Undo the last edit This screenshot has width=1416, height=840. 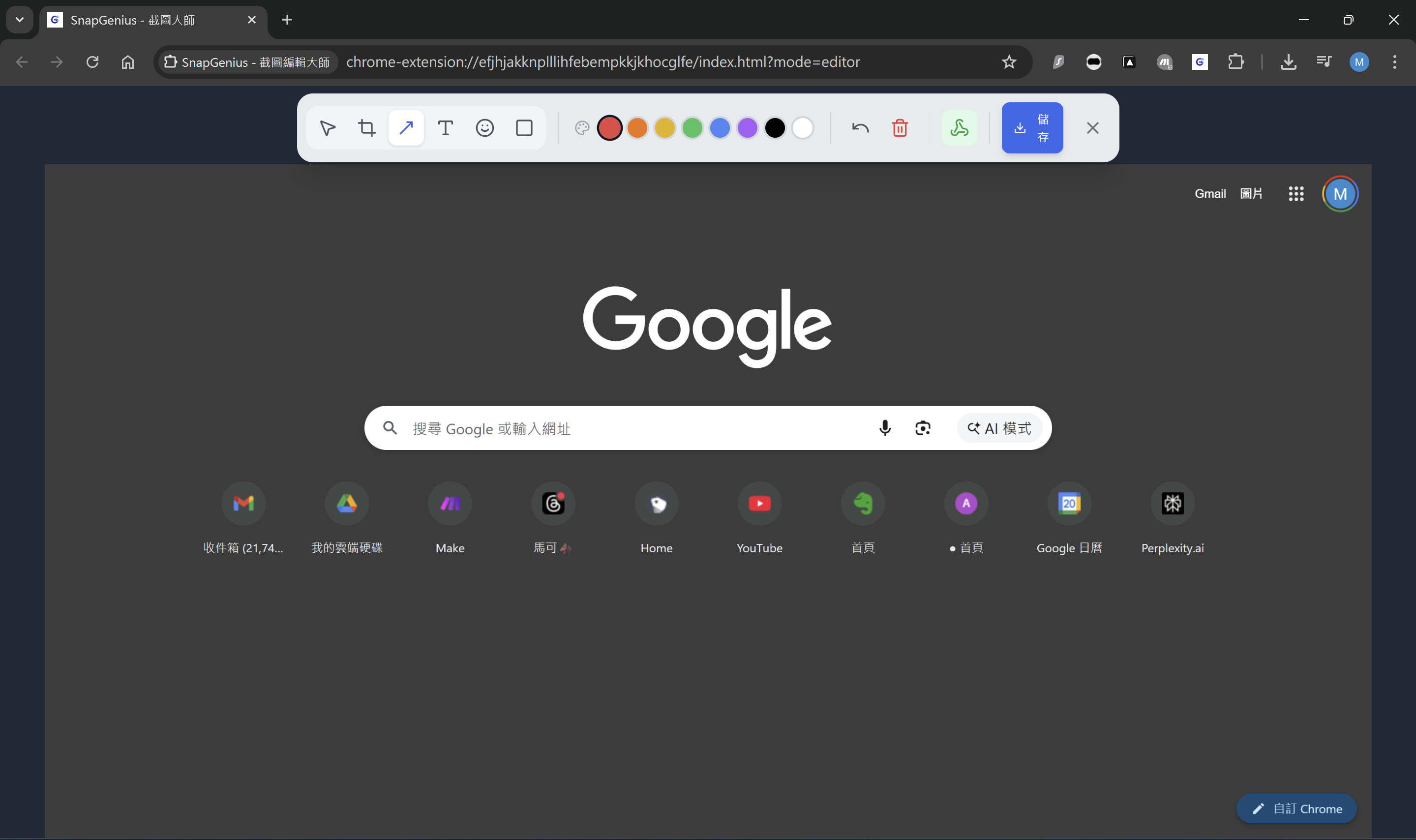click(860, 128)
